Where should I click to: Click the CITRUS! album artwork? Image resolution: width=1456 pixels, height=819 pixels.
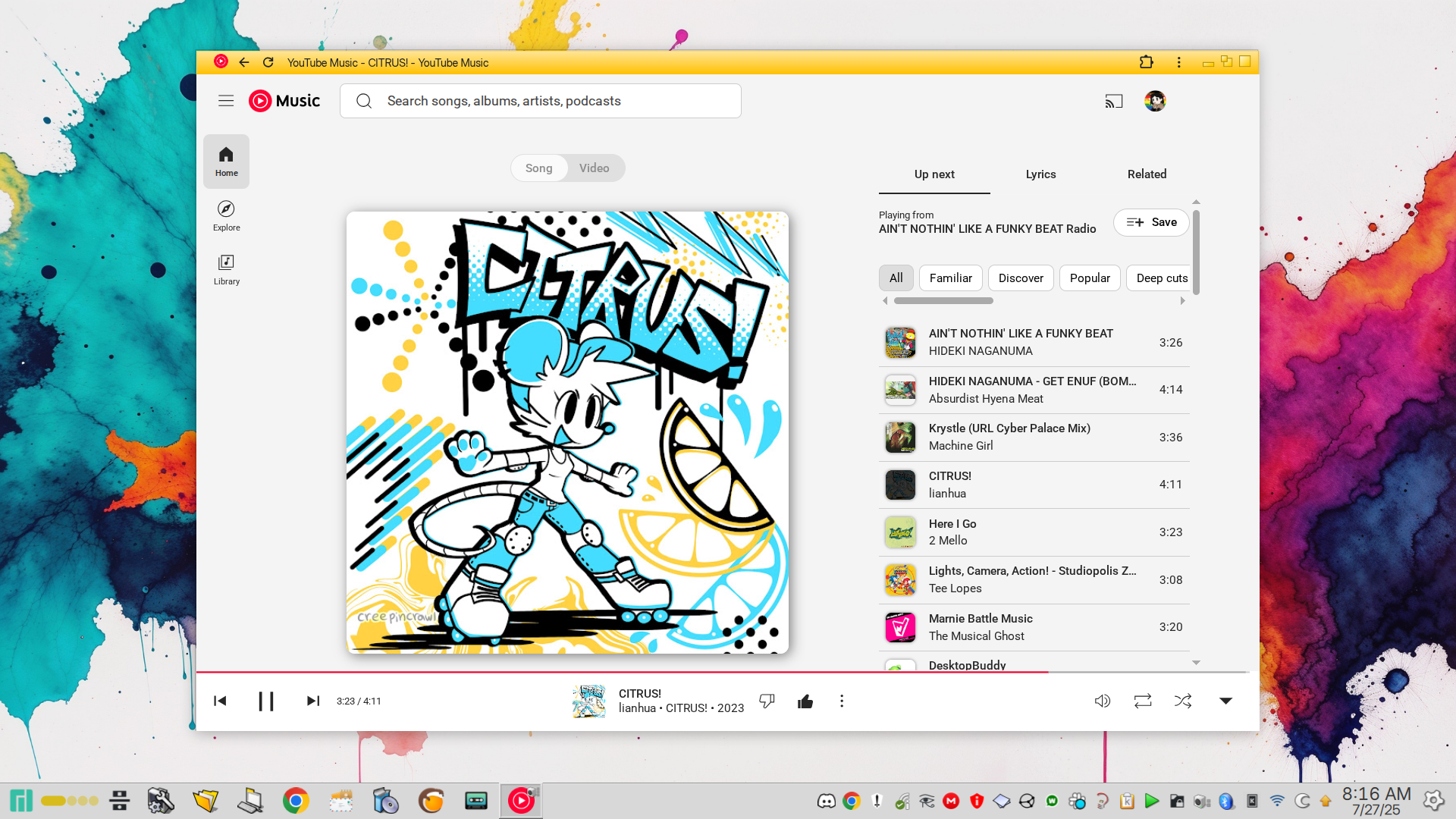567,432
